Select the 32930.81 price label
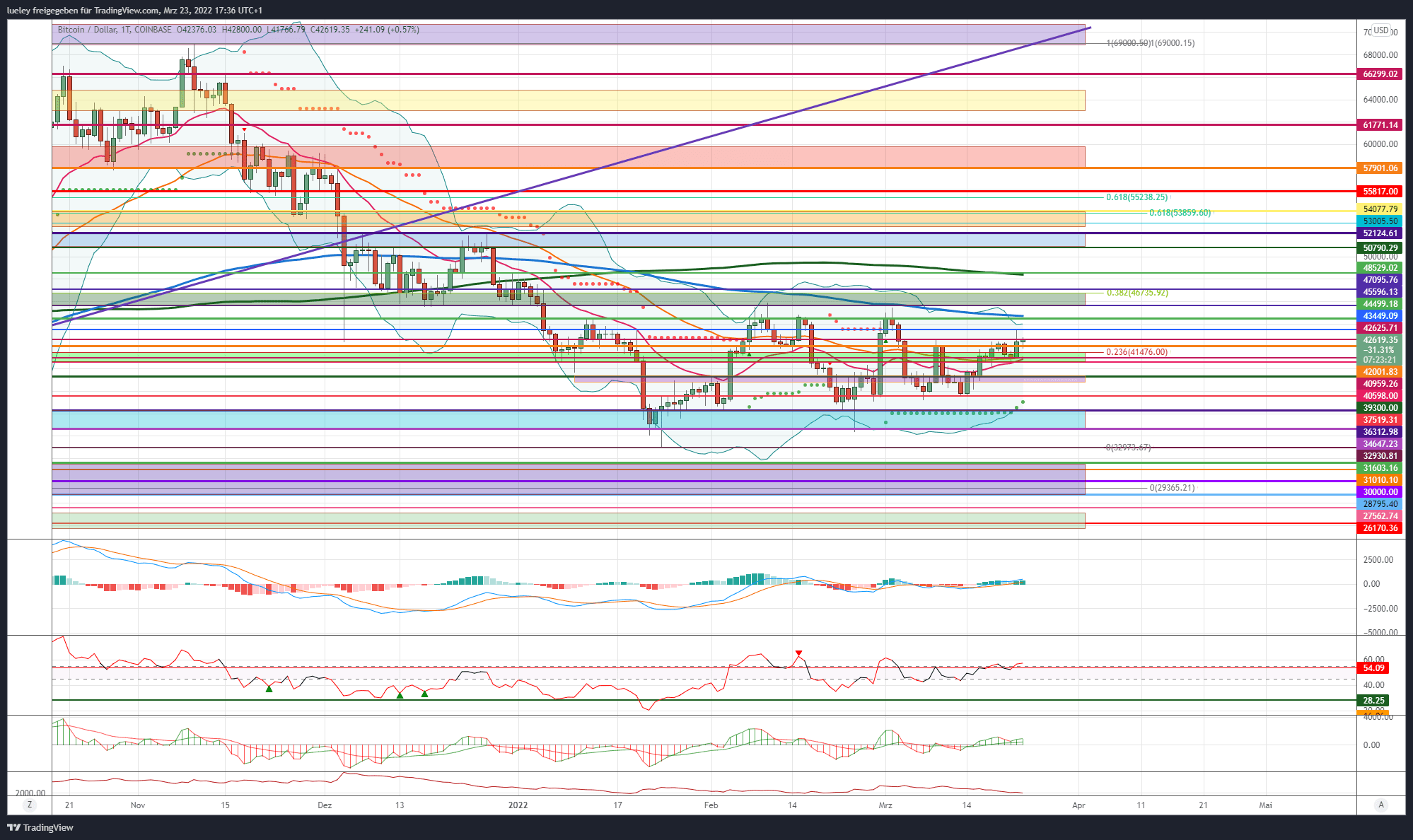1413x840 pixels. 1380,456
